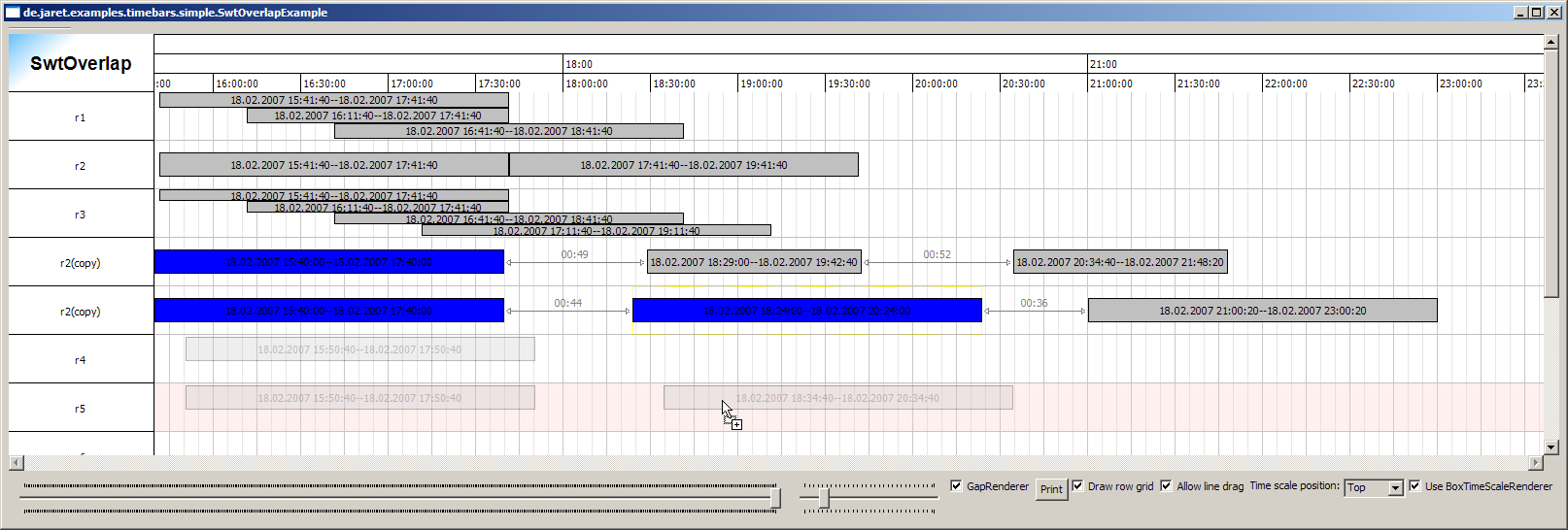Click the 00:36 gap indicator in lower r2(copy) row
The height and width of the screenshot is (530, 1568).
(x=1035, y=311)
